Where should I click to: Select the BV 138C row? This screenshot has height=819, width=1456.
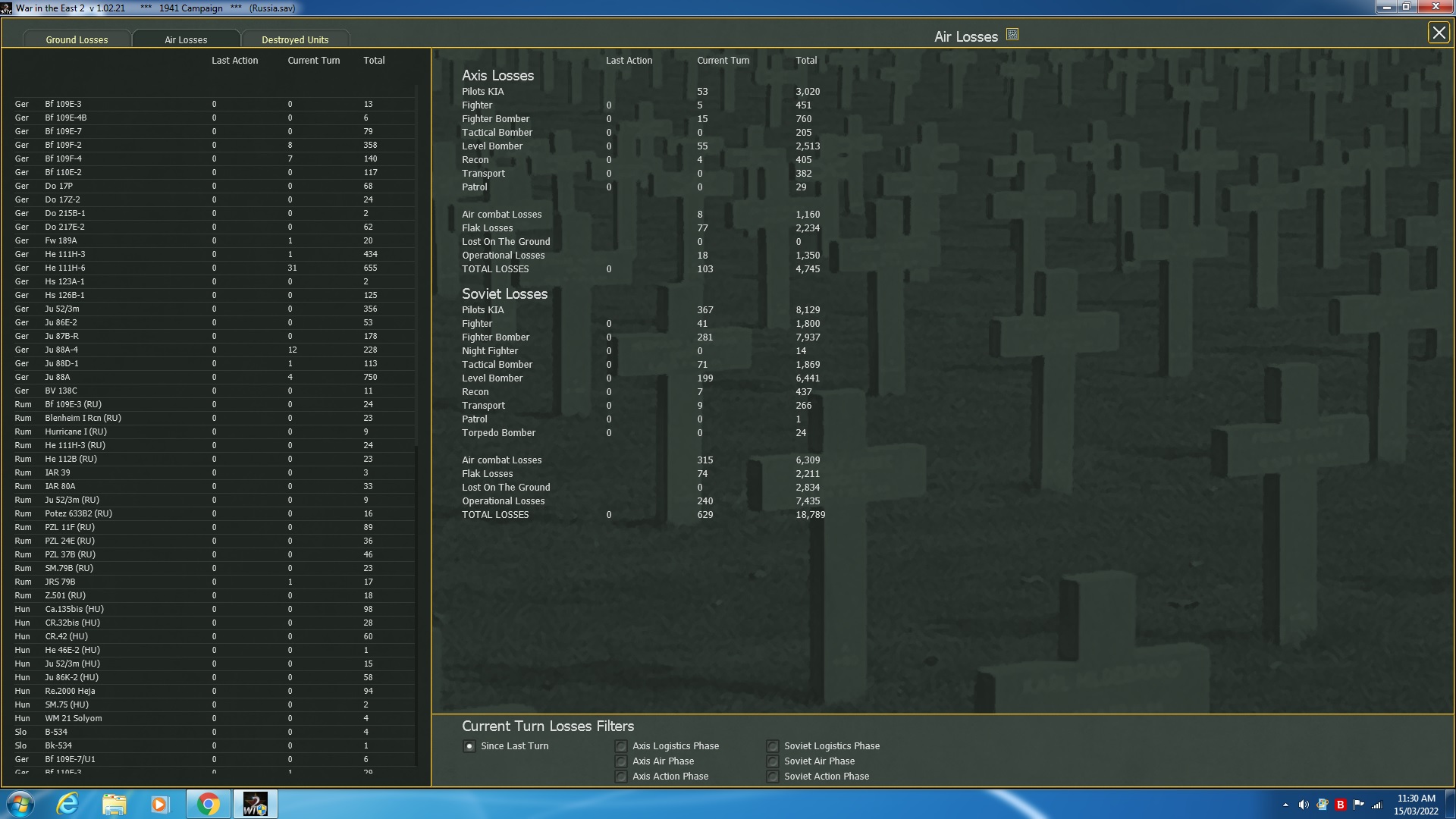point(214,391)
